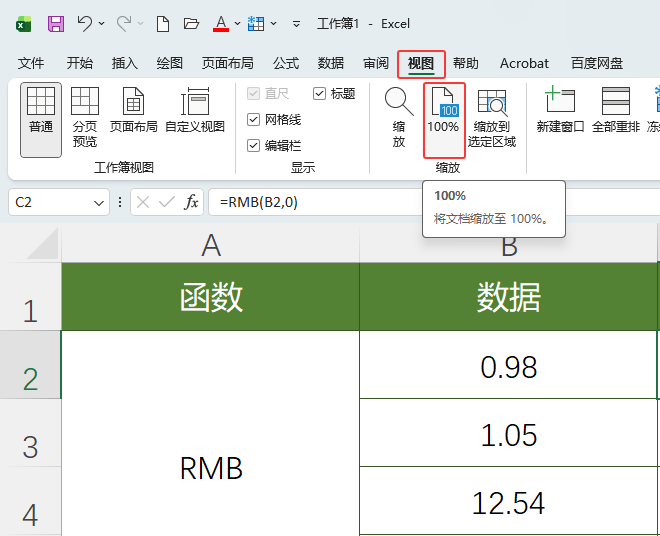The height and width of the screenshot is (536, 660).
Task: Click the table borders quick-access icon
Action: [x=256, y=24]
